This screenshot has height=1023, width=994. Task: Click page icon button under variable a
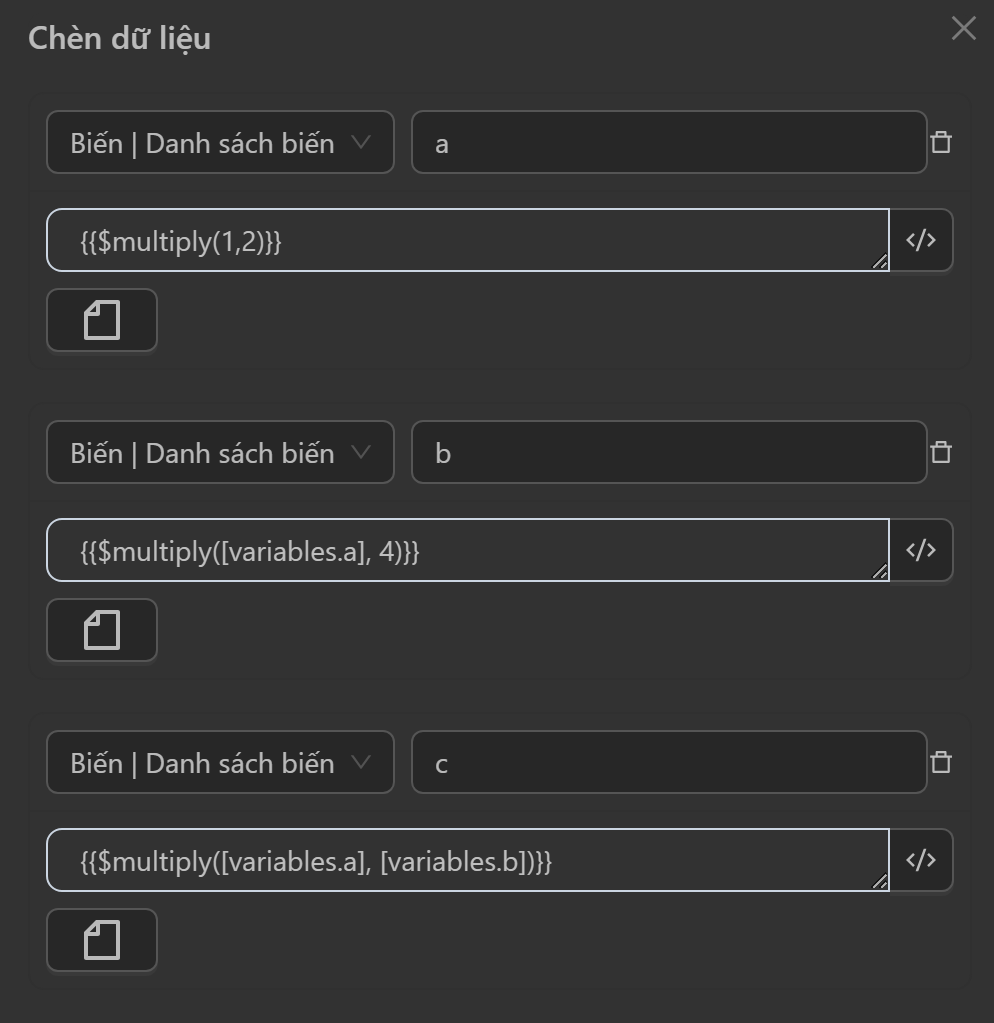pos(102,320)
